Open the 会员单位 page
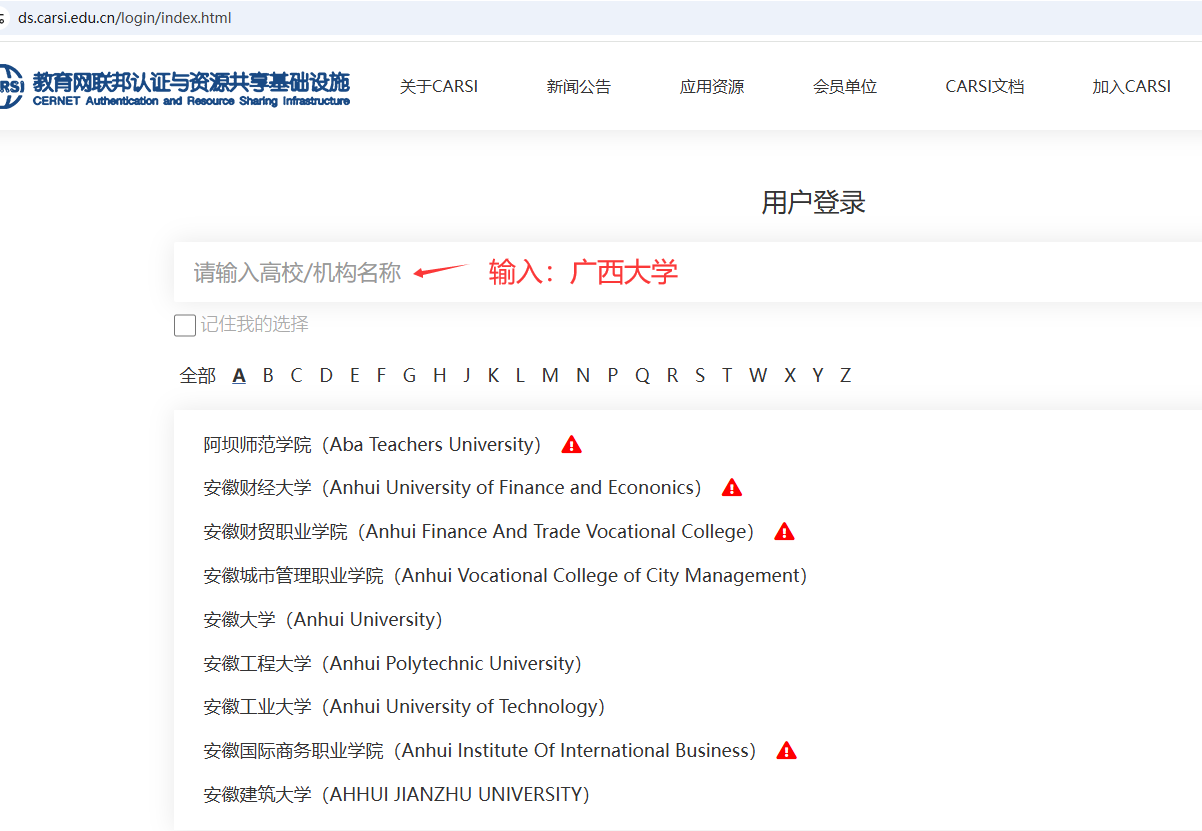 point(845,87)
